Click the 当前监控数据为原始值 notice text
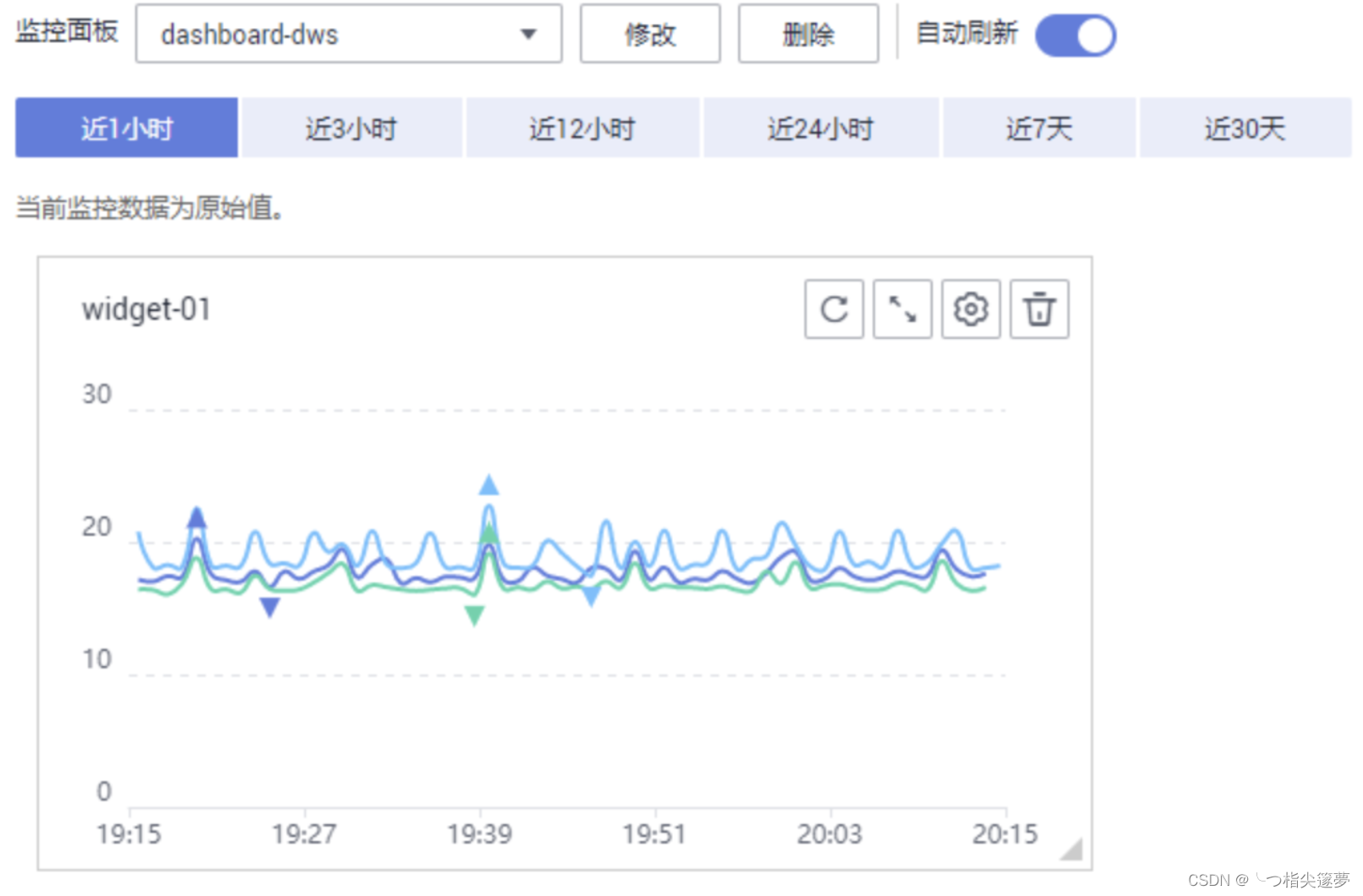1363x896 pixels. [150, 207]
